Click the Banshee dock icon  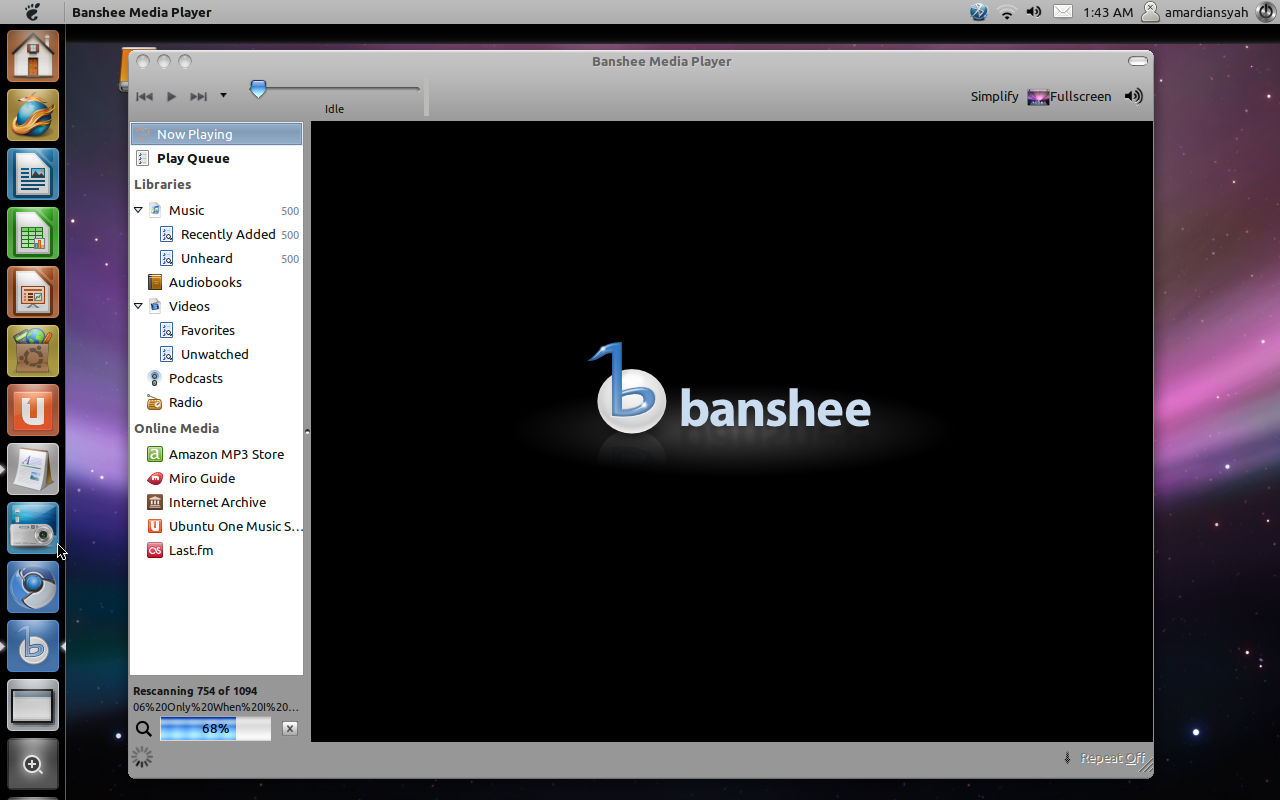33,646
